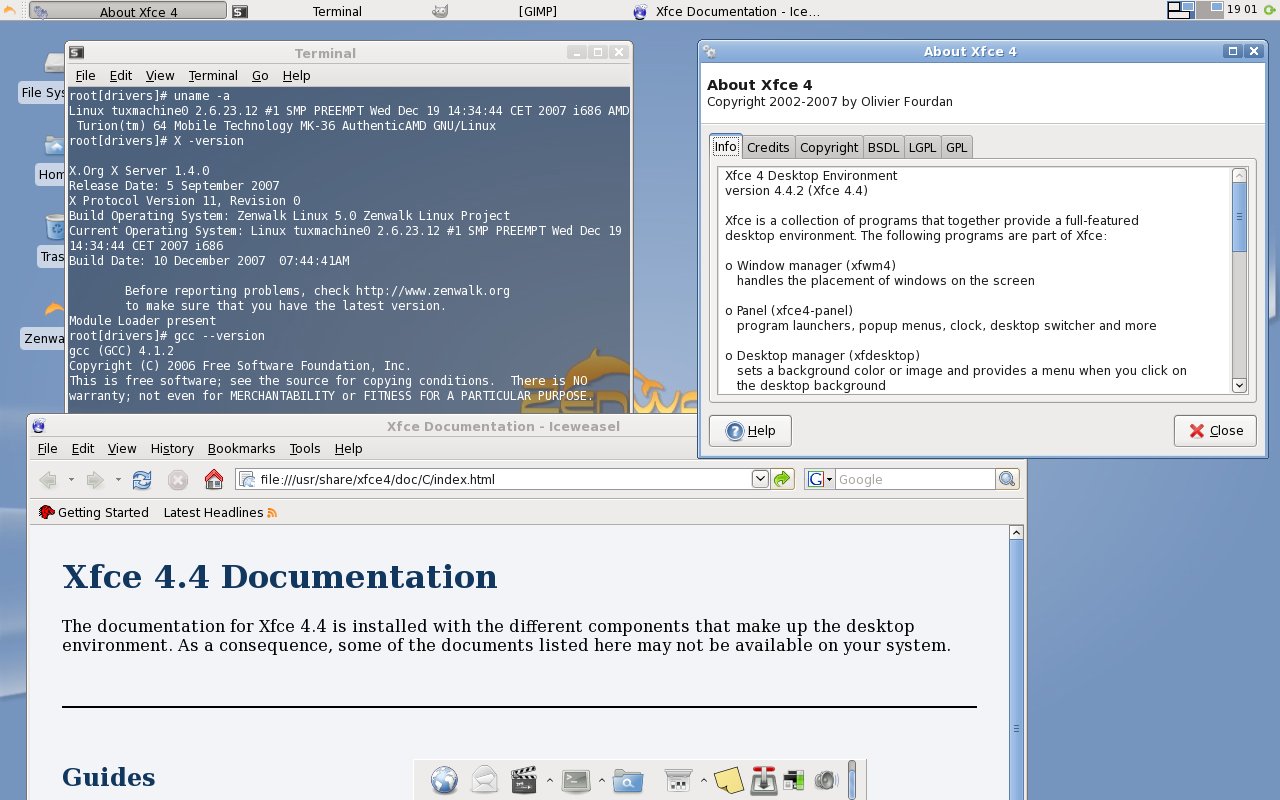Open the Getting Started bookmark
Screen dimensions: 1280x800
click(x=93, y=513)
